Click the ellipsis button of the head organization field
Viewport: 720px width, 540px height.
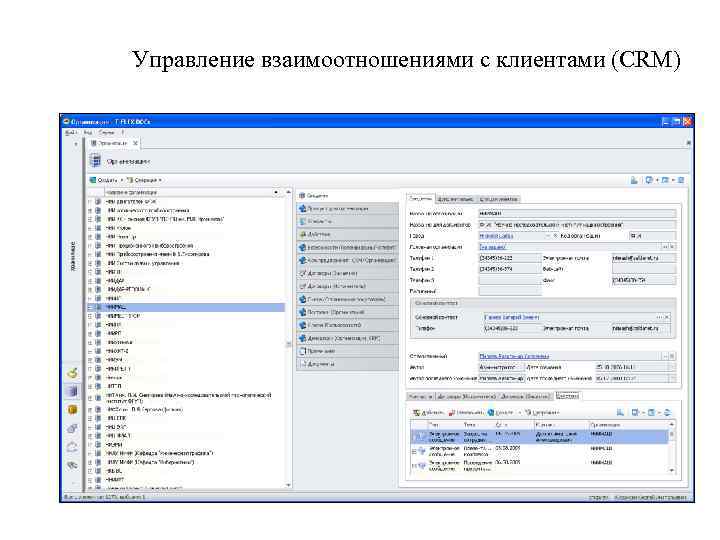(x=665, y=247)
